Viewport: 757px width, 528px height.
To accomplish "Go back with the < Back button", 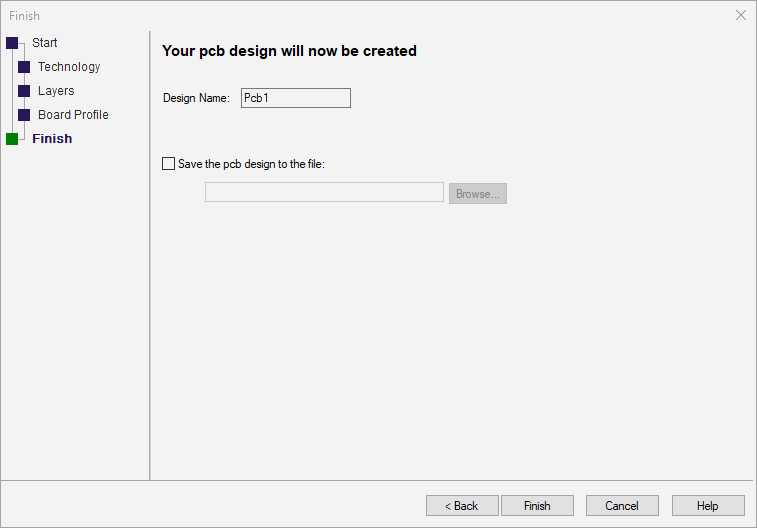I will point(462,506).
